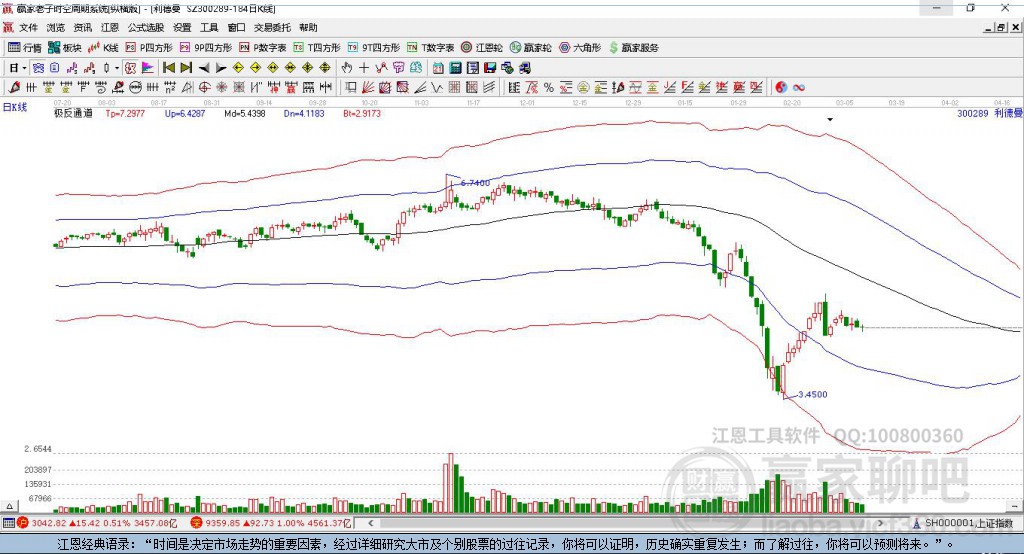Click the small black triangle above chart
Image resolution: width=1024 pixels, height=554 pixels.
tap(830, 120)
